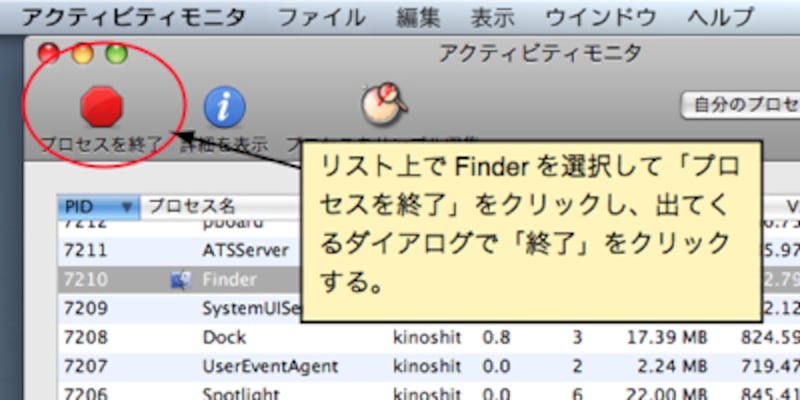Click PID 7211 cell

86,251
